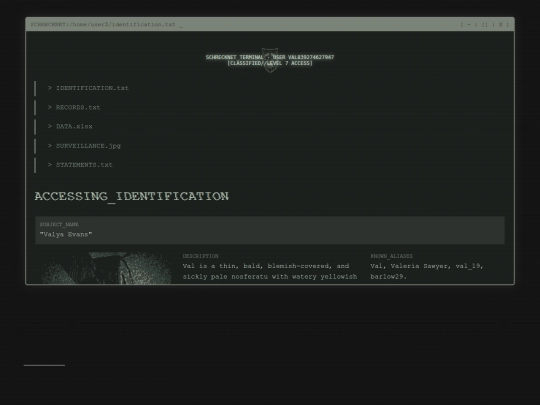Click the aliases text mentioning Valeria Sawyer
Image resolution: width=540 pixels, height=405 pixels.
click(x=427, y=271)
